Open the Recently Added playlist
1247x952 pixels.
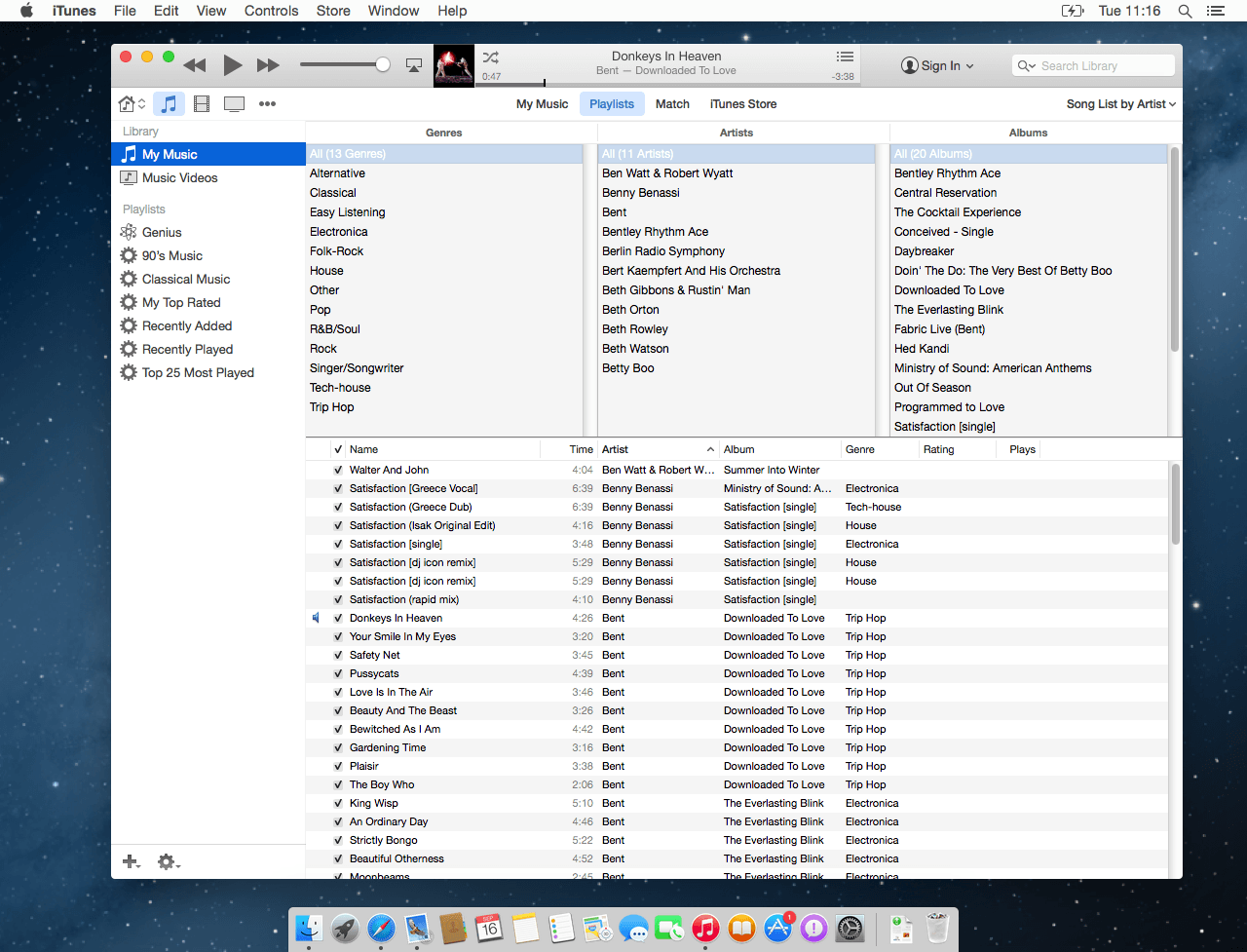click(x=208, y=325)
